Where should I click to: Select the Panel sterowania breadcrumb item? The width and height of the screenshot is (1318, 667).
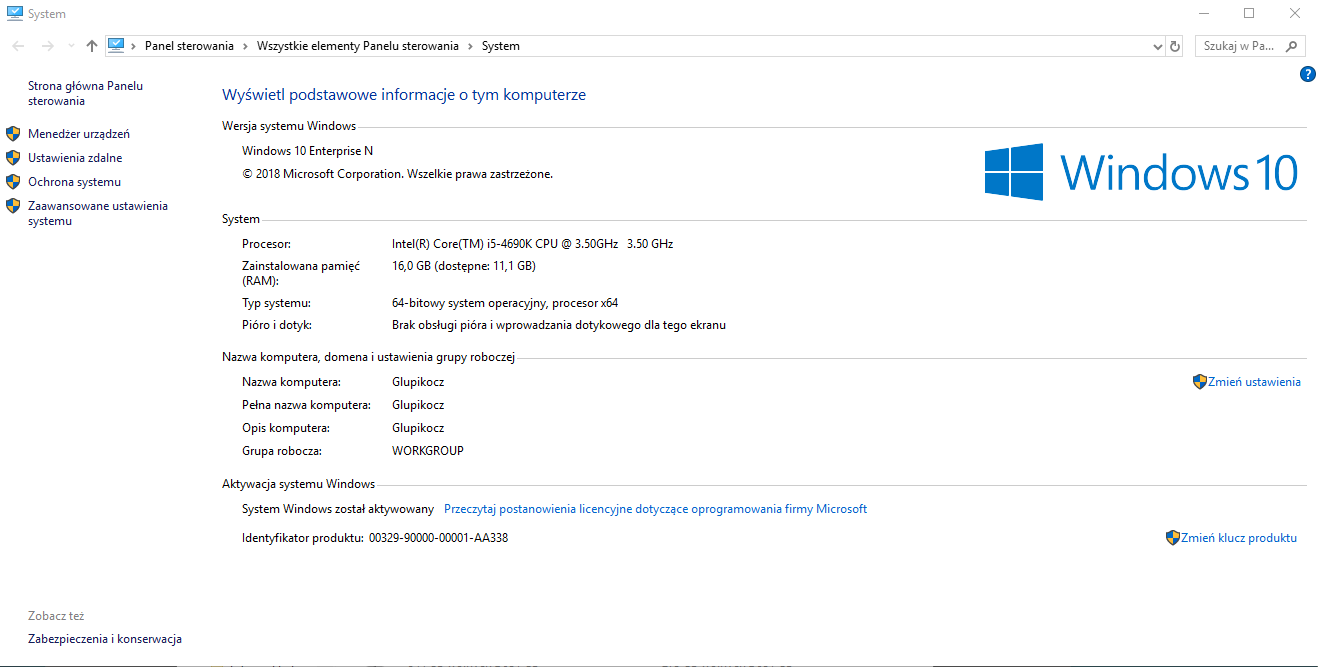tap(189, 46)
